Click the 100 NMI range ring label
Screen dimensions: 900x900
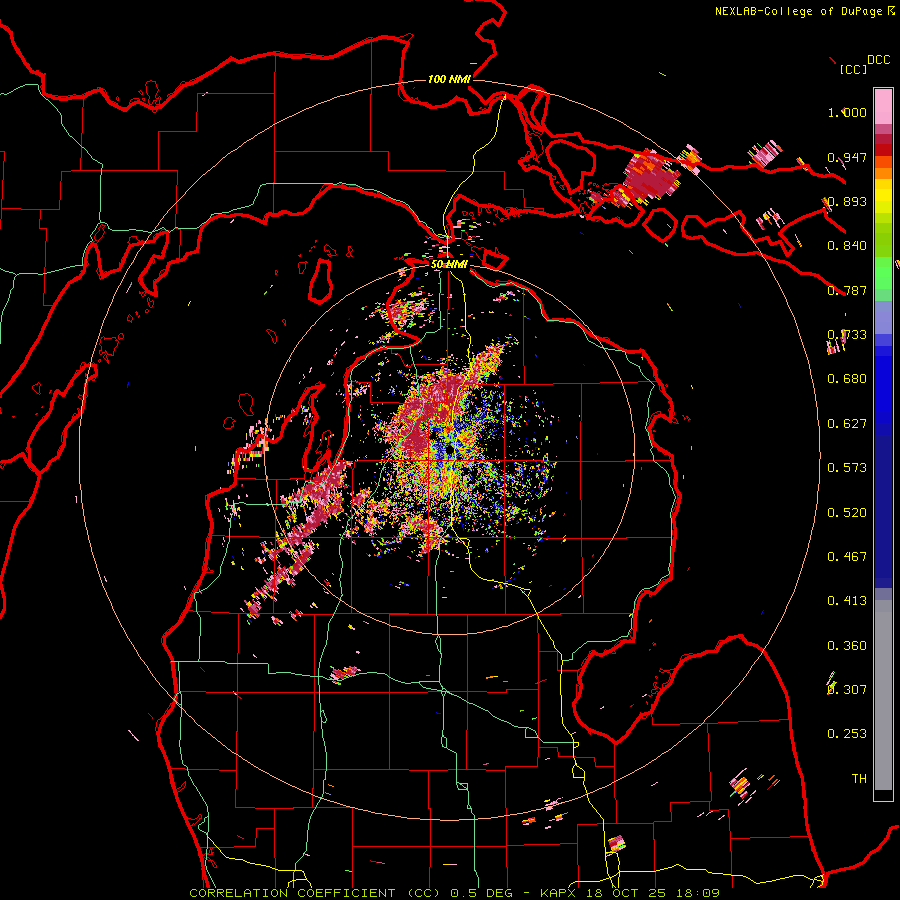[449, 79]
